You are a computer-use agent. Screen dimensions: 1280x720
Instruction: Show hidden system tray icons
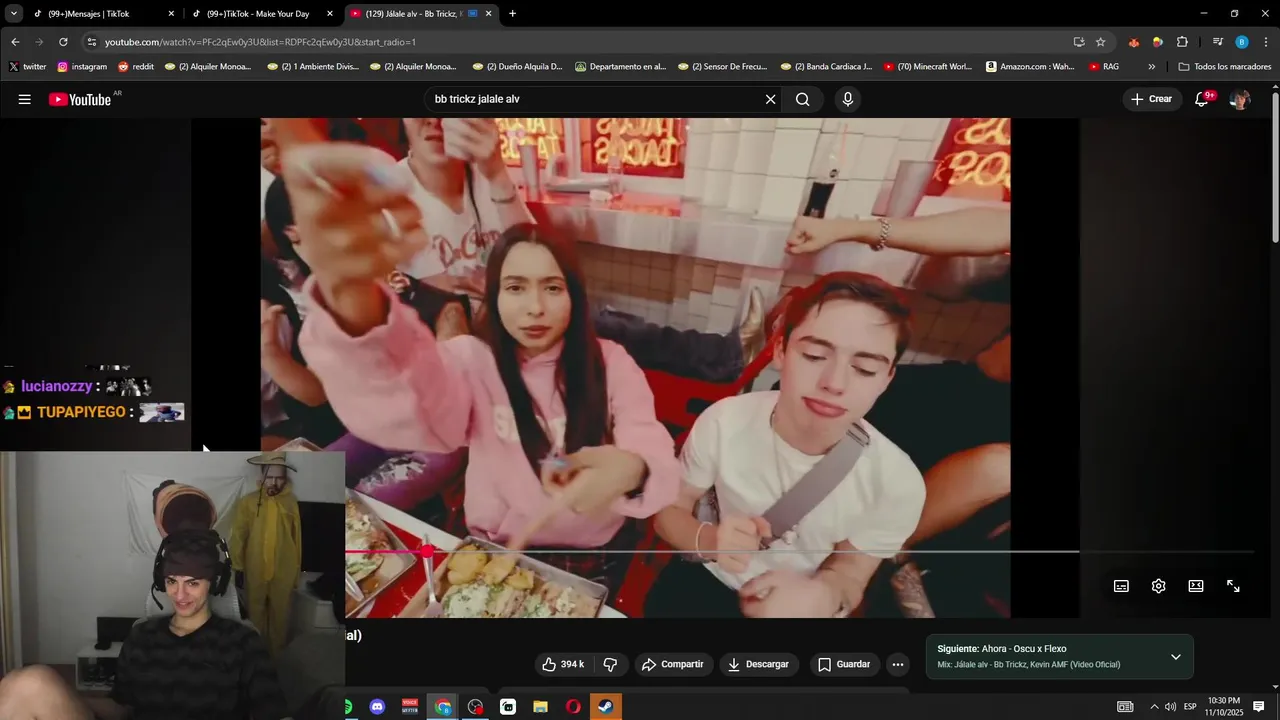[1153, 707]
